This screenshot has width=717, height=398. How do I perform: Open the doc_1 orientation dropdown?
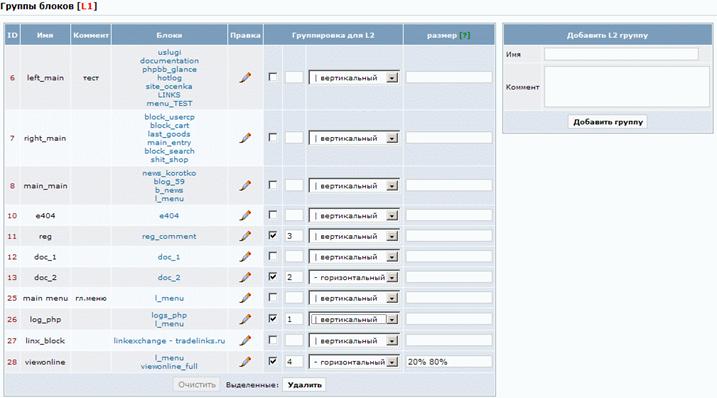pyautogui.click(x=354, y=257)
